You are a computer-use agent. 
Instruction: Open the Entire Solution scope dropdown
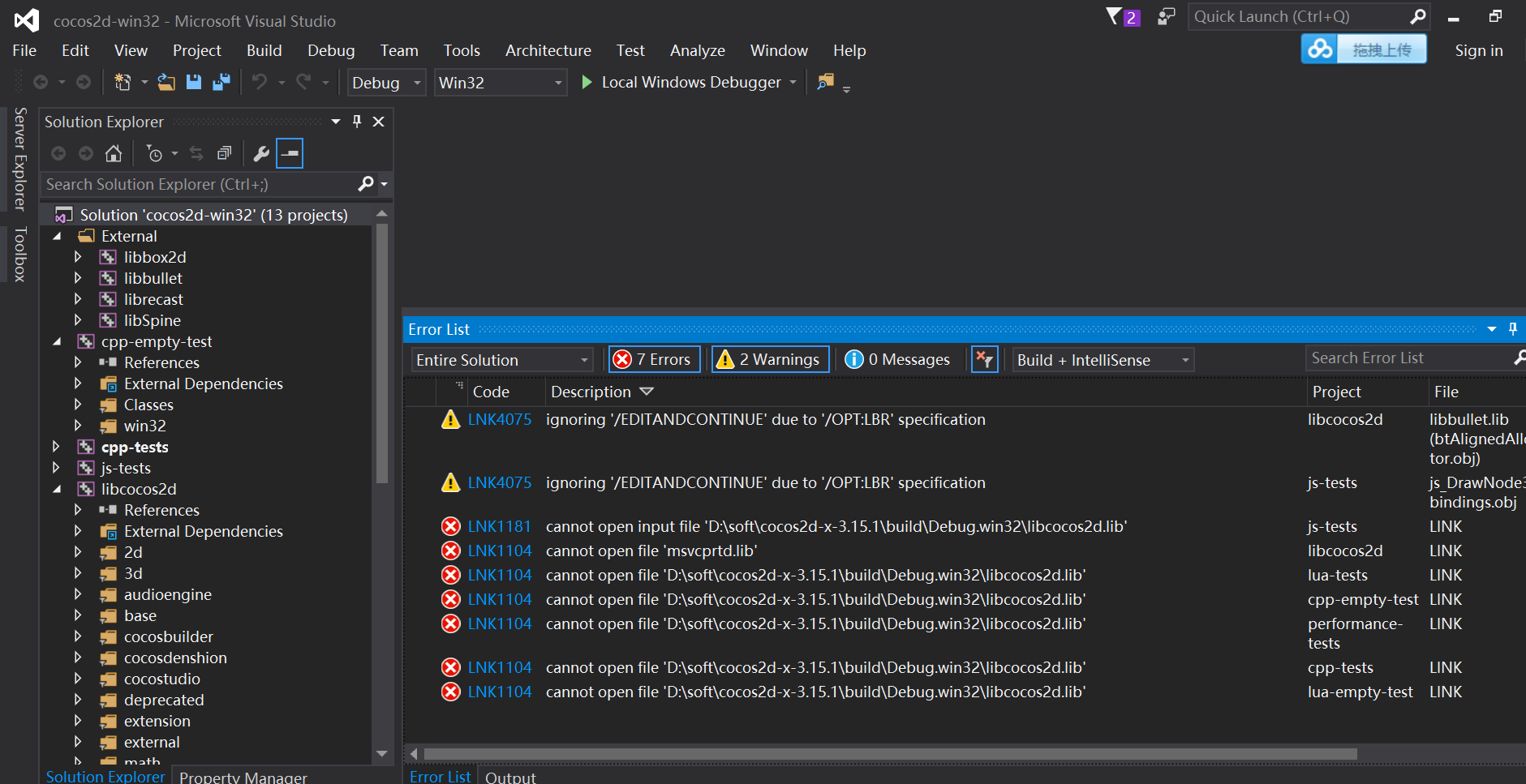pos(502,360)
